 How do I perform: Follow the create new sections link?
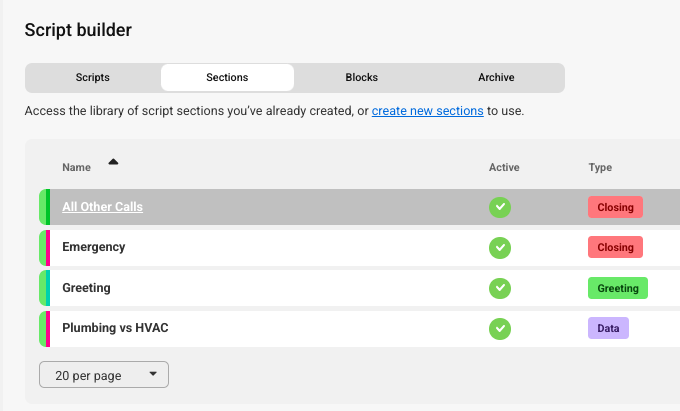coord(427,110)
